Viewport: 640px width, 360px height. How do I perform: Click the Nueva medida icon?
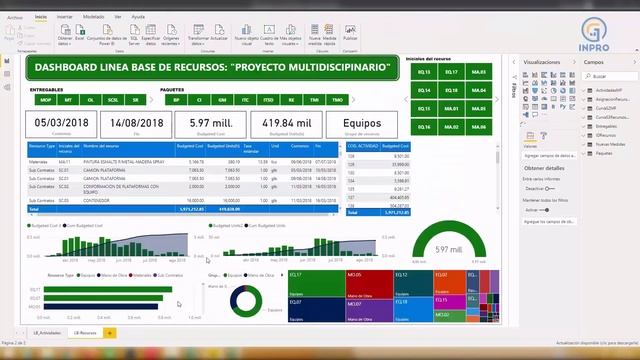click(x=315, y=30)
